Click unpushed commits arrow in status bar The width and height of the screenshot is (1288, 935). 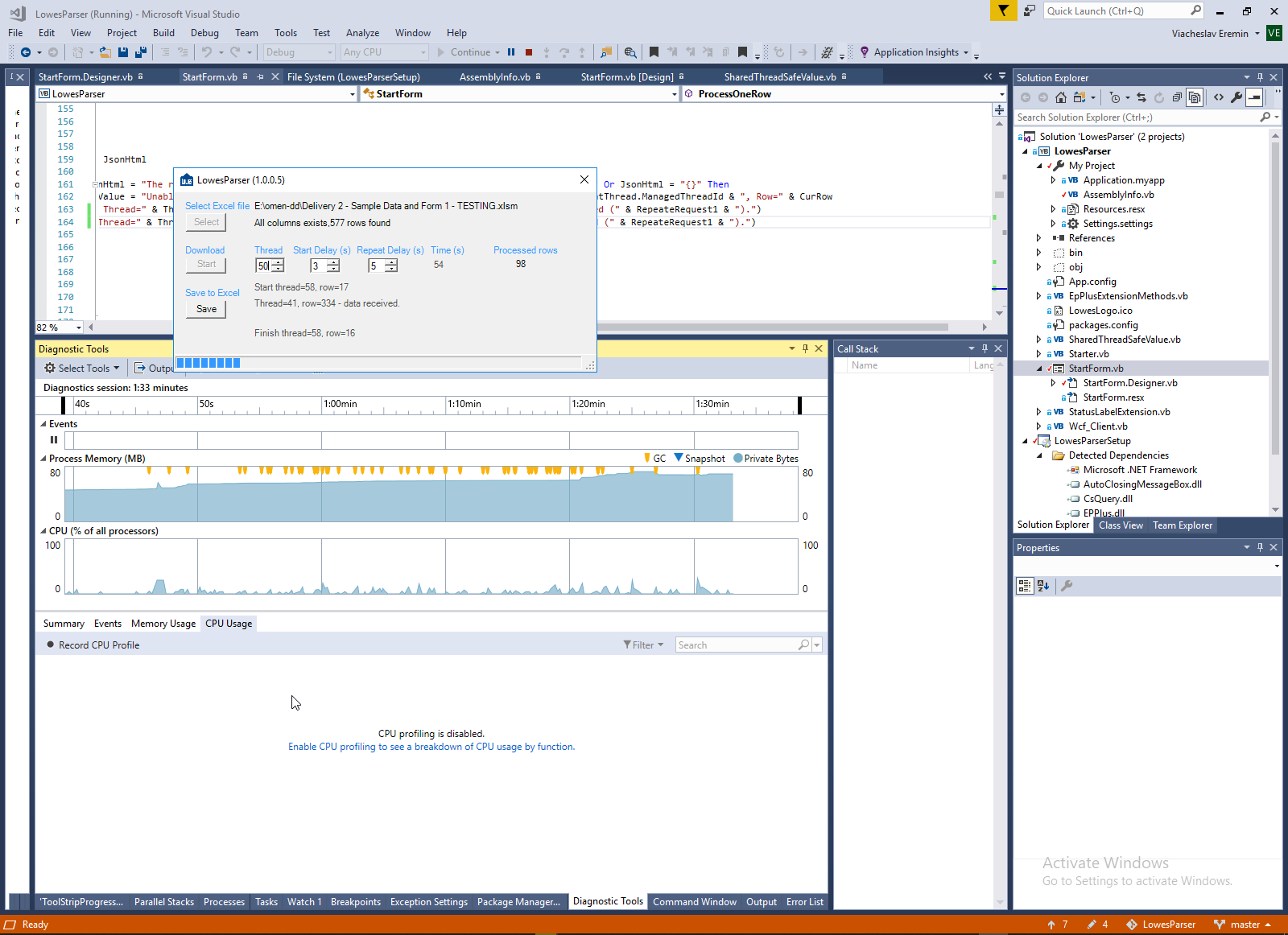click(x=1051, y=925)
